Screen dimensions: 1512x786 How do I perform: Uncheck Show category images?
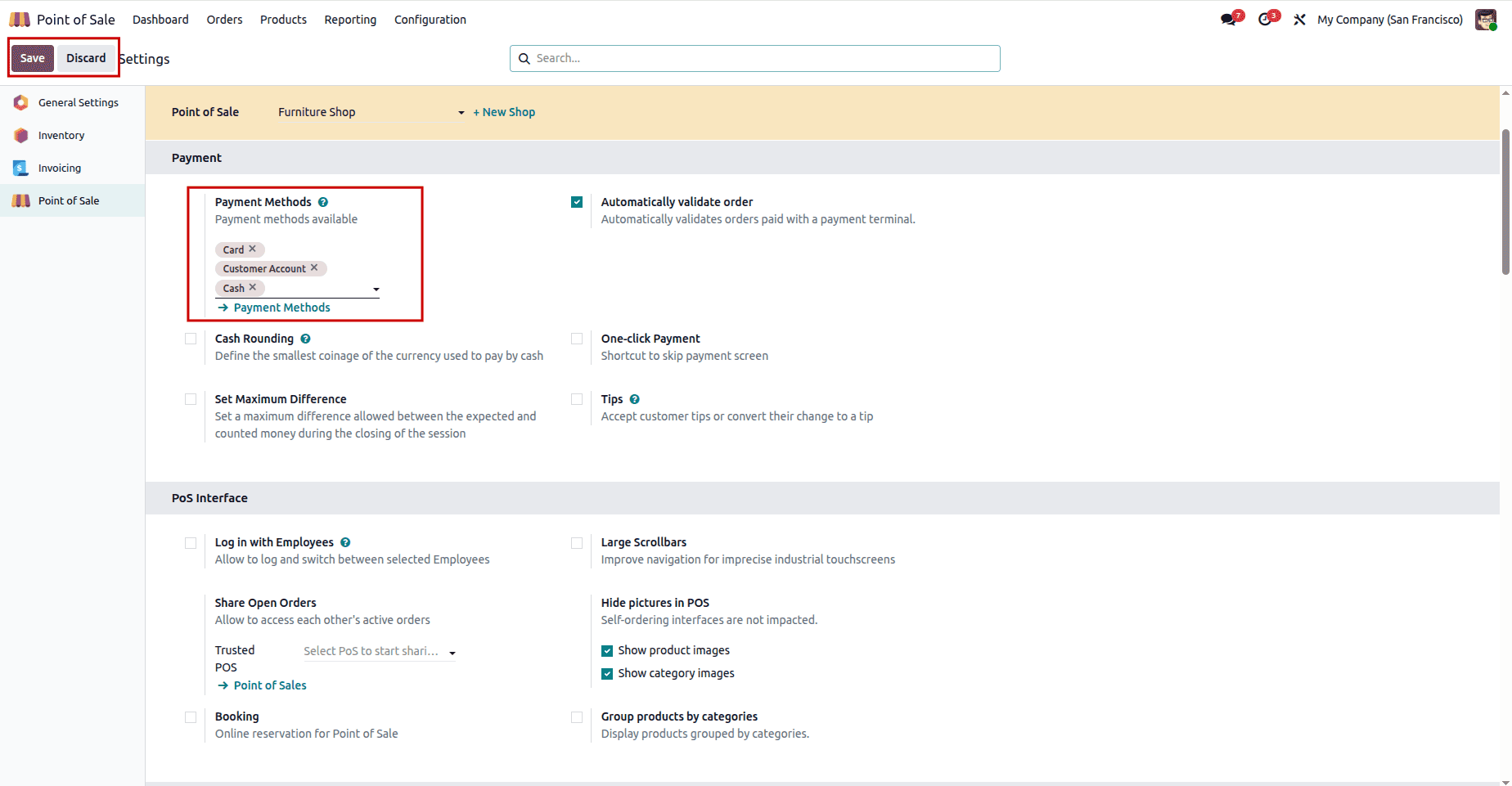click(607, 674)
